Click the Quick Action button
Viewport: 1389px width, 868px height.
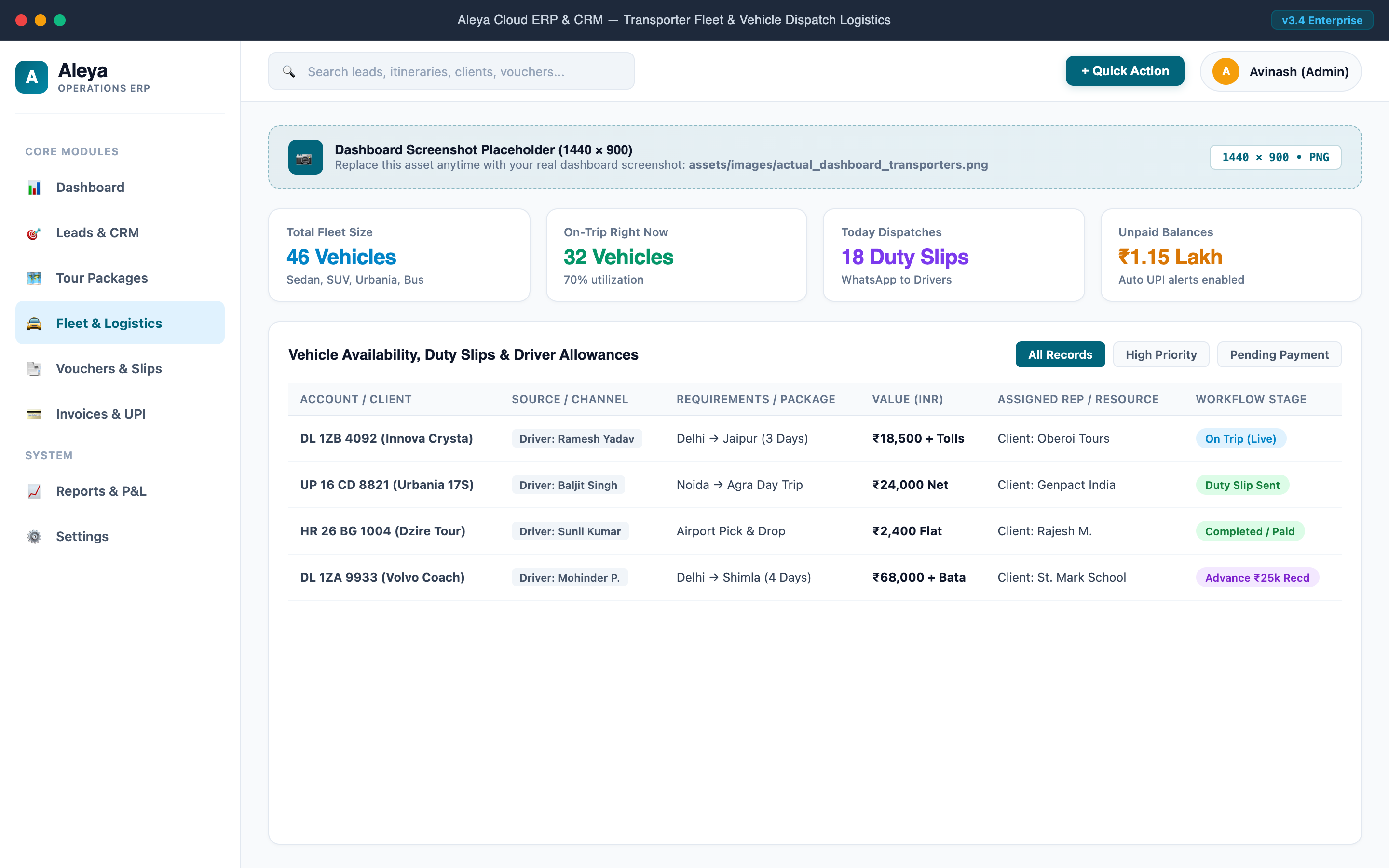pos(1125,71)
